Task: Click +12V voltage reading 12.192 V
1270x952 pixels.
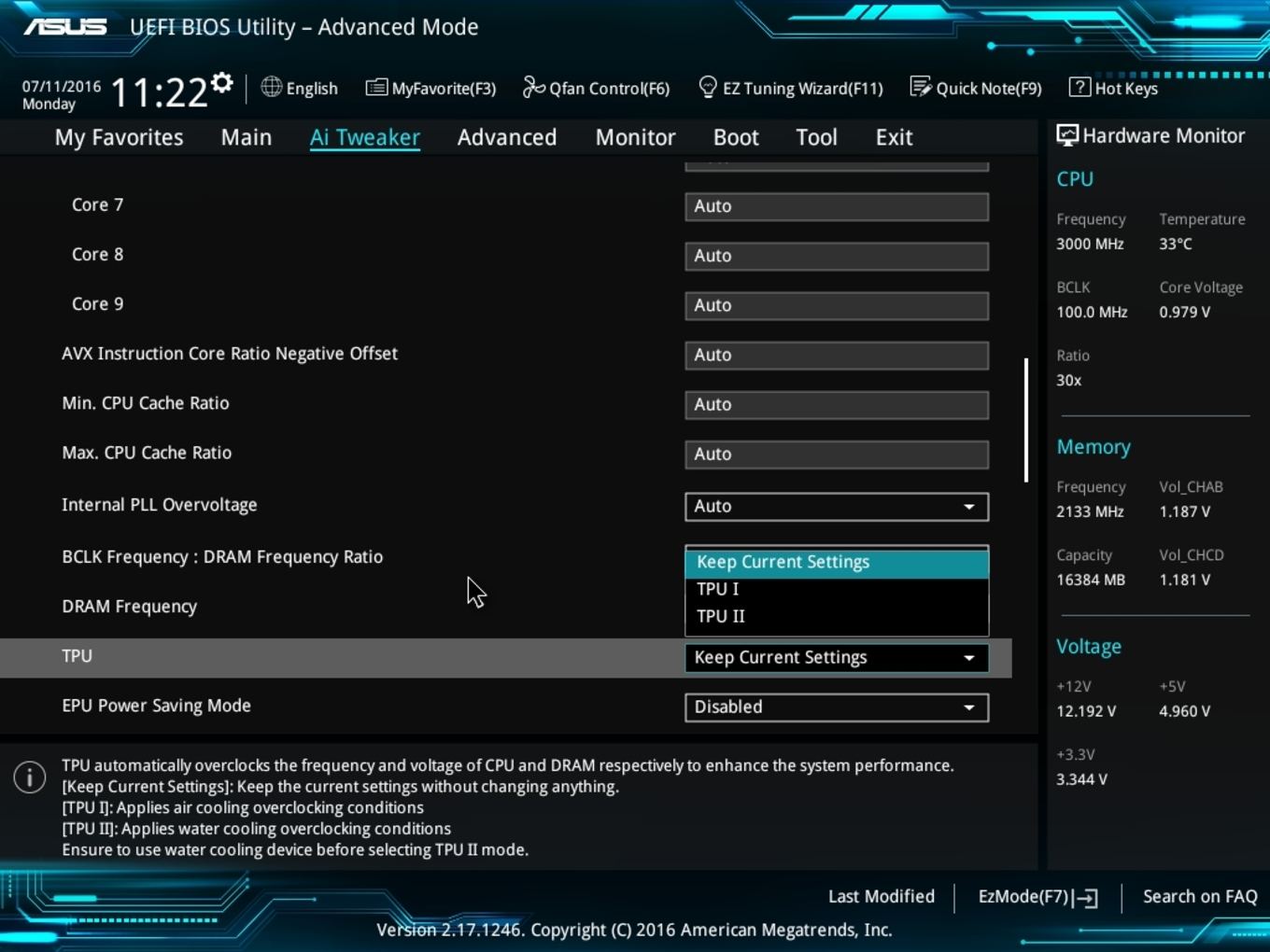Action: coord(1086,711)
